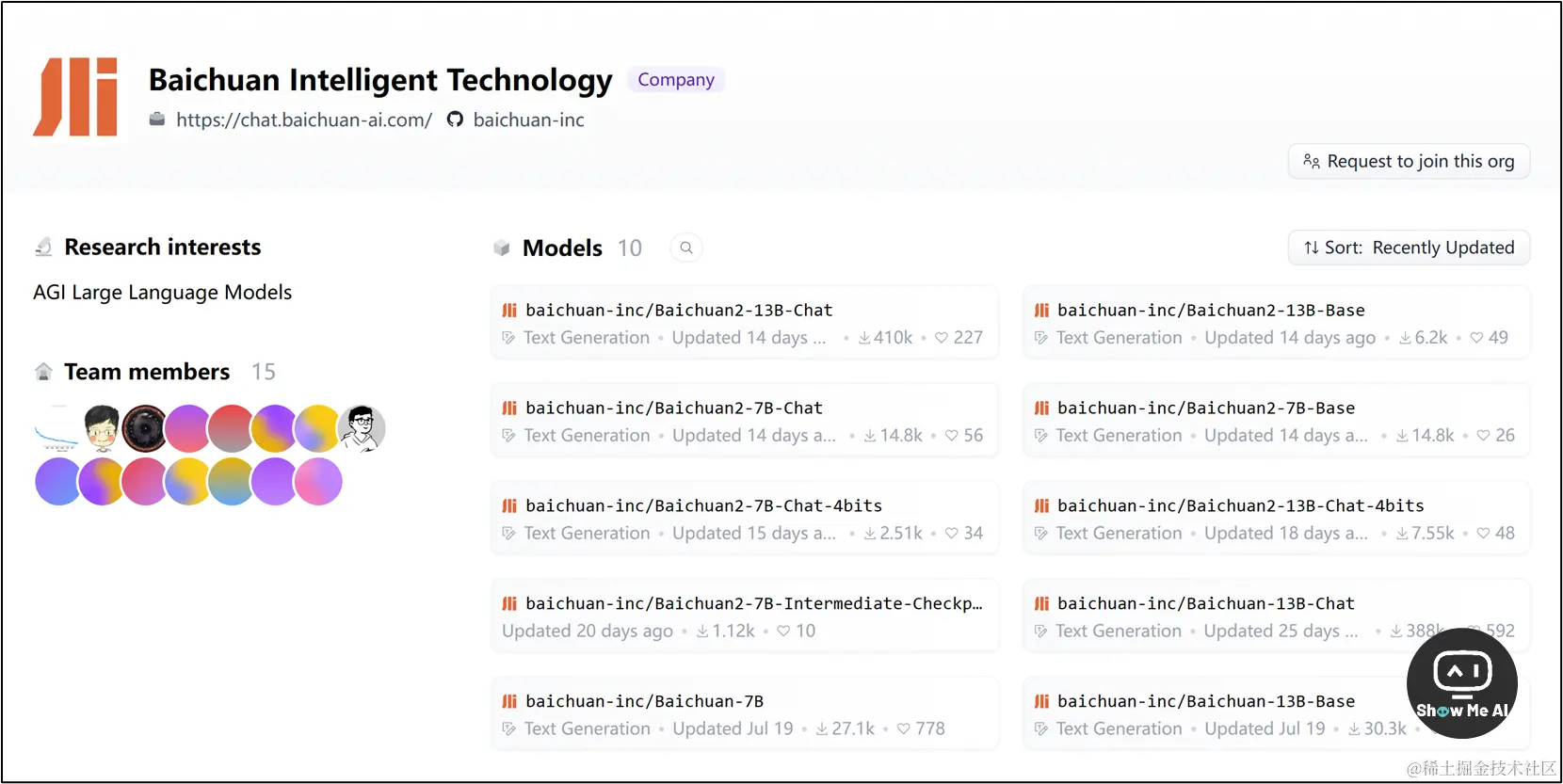The height and width of the screenshot is (784, 1563).
Task: Click the microscope icon beside Research interests
Action: [x=43, y=247]
